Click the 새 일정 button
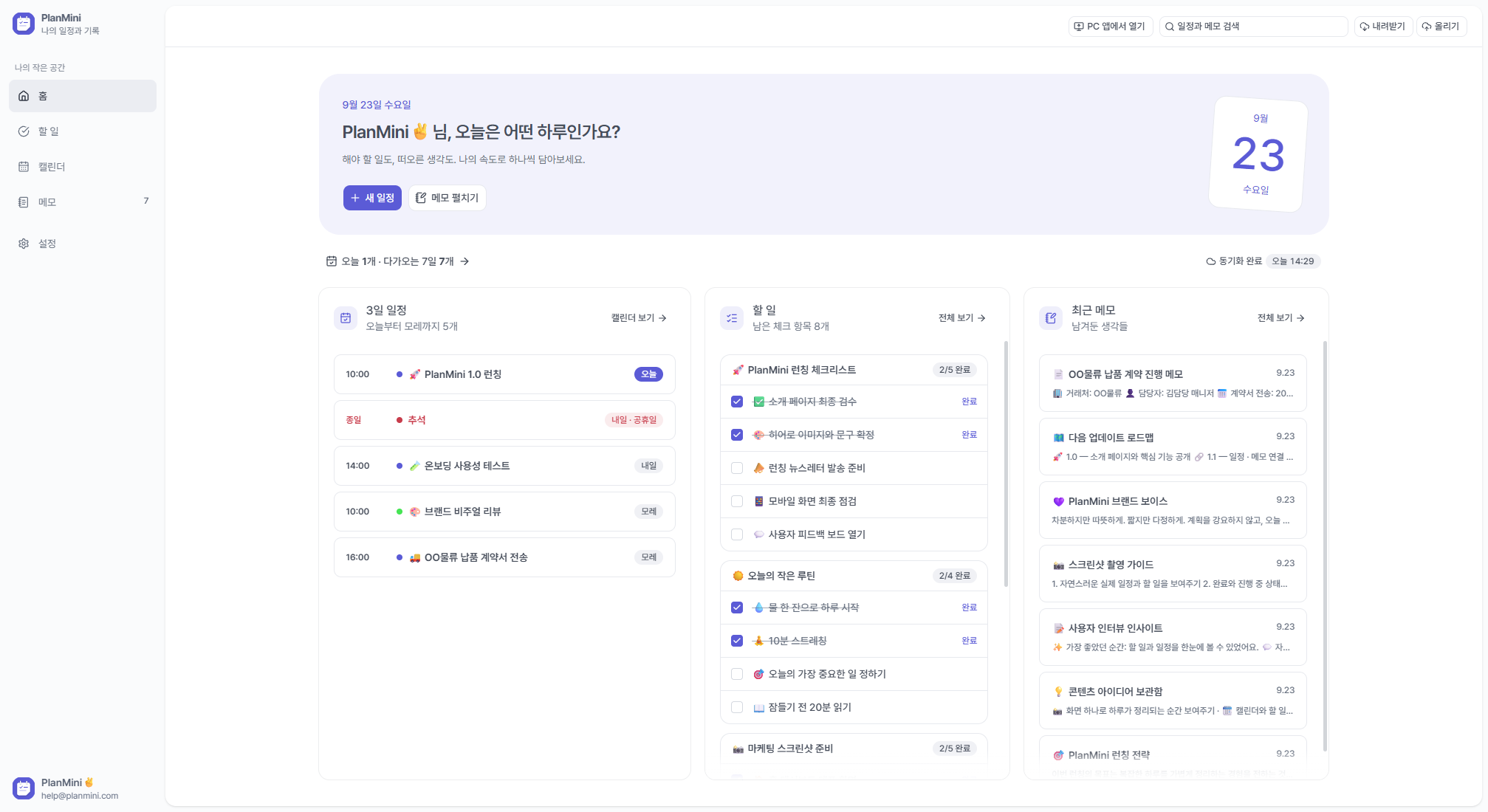1488x812 pixels. pos(372,198)
